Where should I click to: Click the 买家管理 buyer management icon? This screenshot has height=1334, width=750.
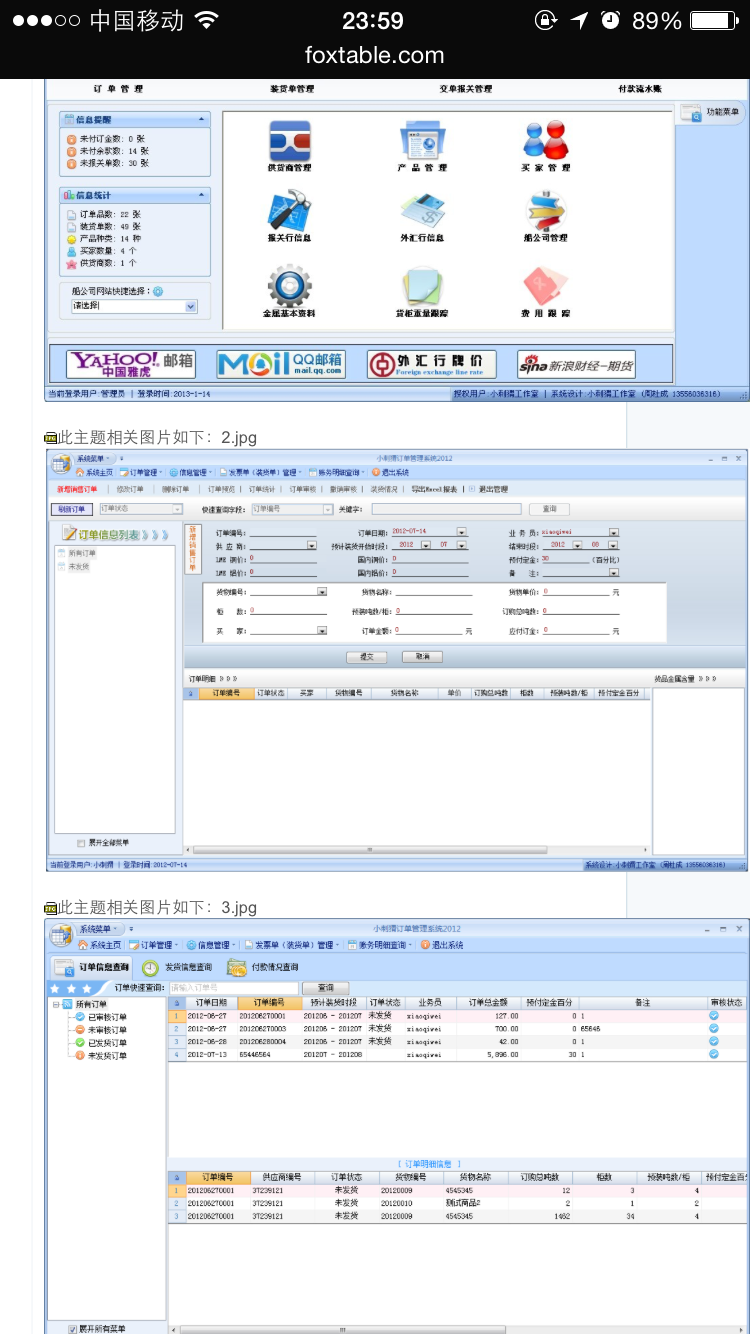(x=545, y=141)
